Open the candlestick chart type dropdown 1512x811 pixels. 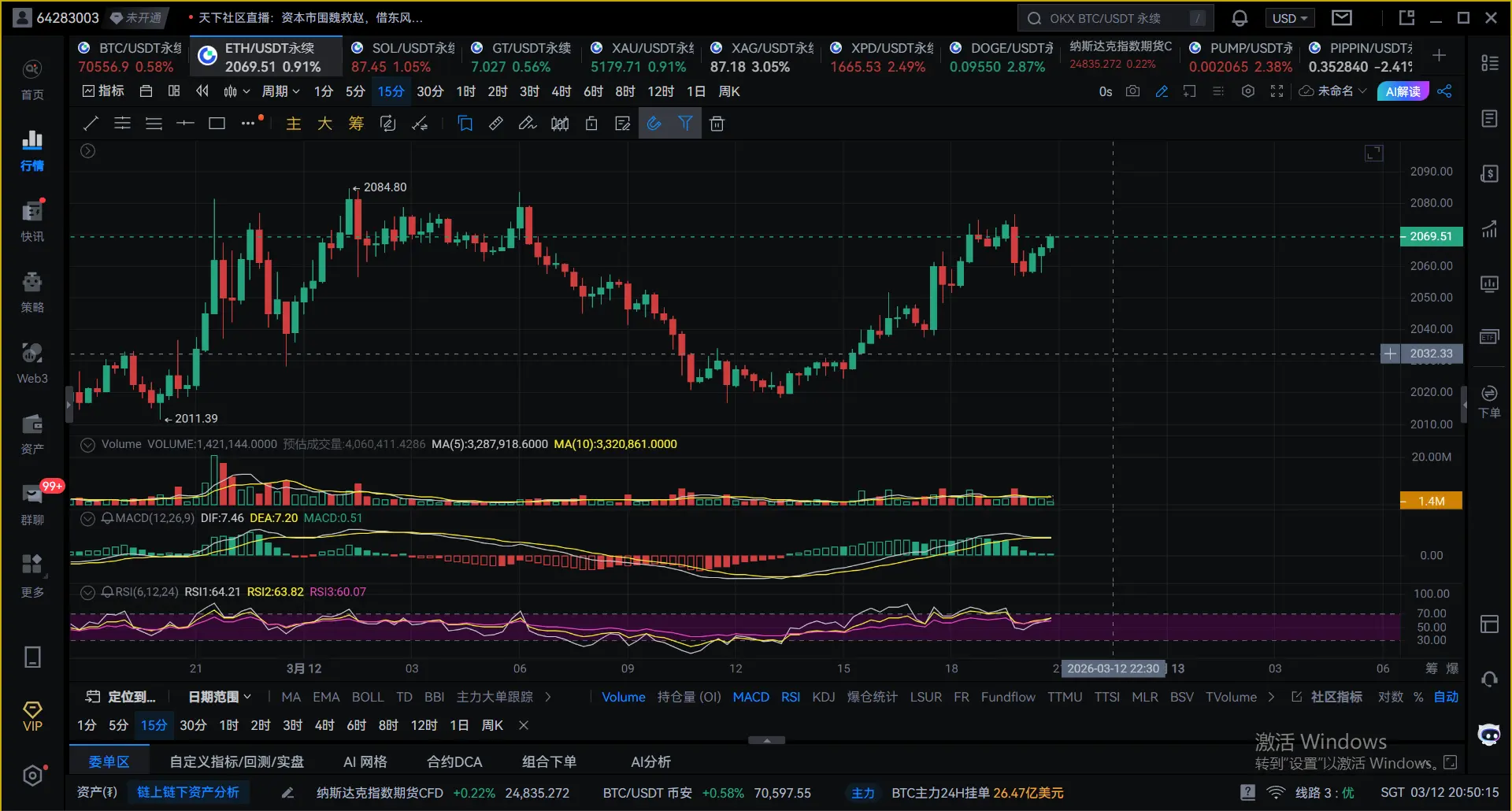click(236, 91)
